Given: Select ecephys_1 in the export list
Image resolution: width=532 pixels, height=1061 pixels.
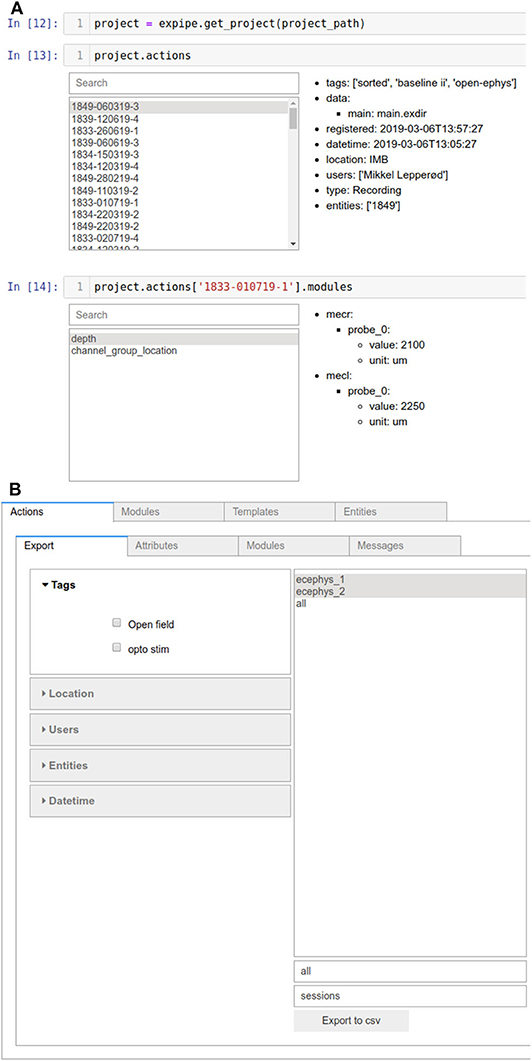Looking at the screenshot, I should [x=410, y=579].
